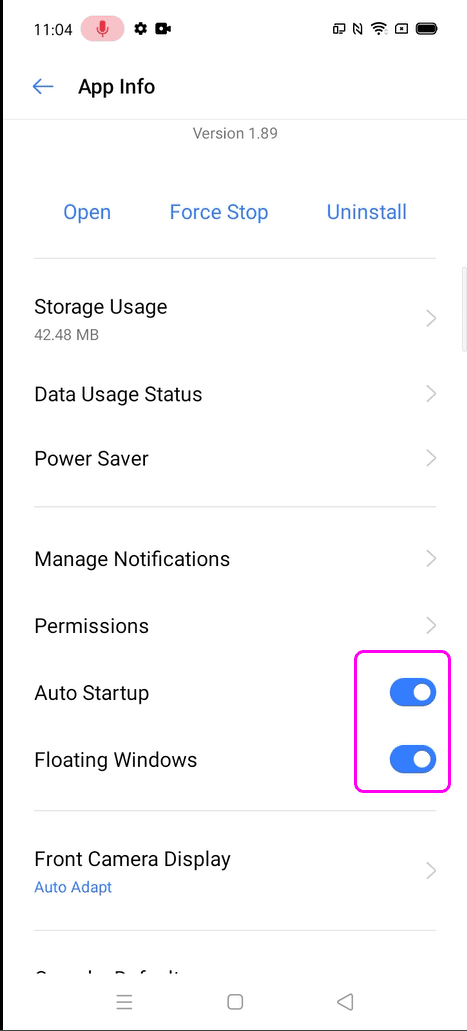Tap the Uninstall button
This screenshot has width=467, height=1031.
(366, 212)
